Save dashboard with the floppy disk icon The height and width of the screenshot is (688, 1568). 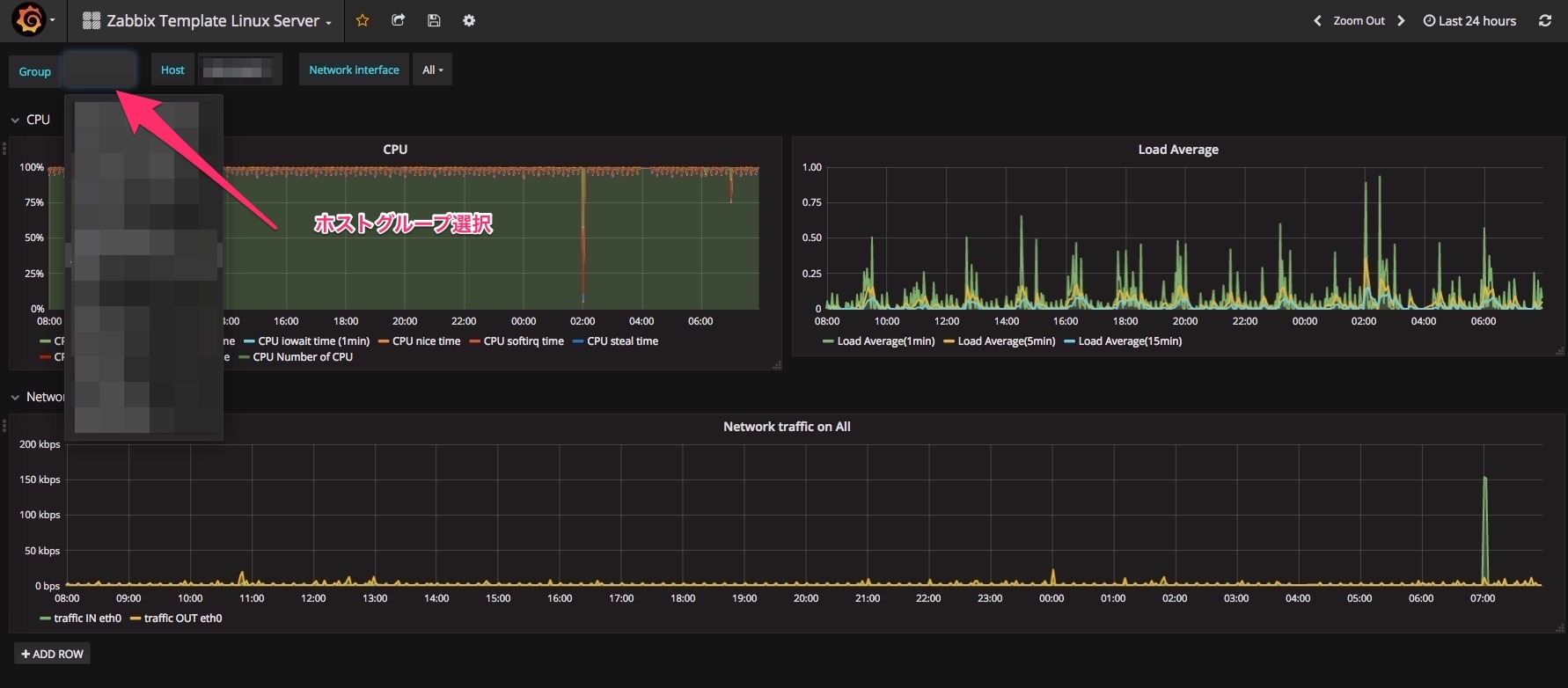[434, 20]
